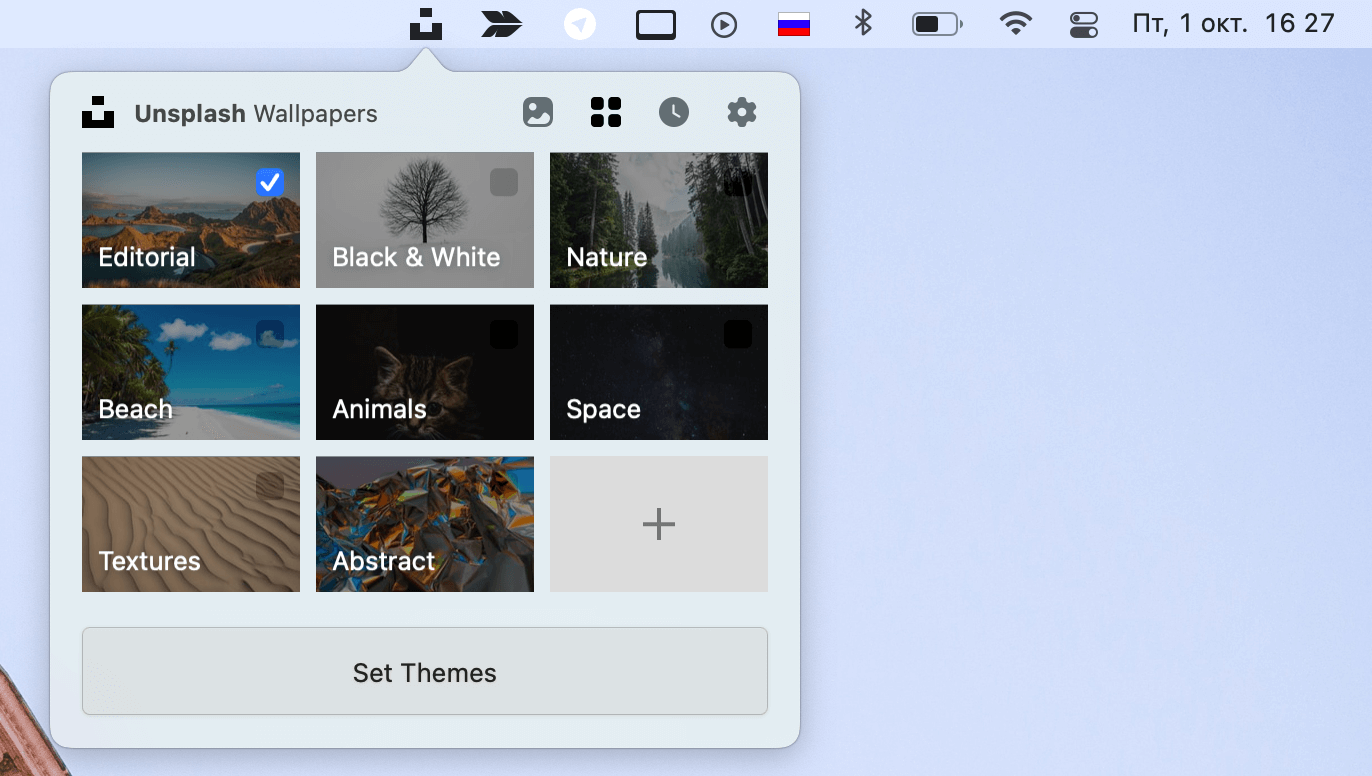Screen dimensions: 1372x776
Task: Enable the Space theme checkbox
Action: point(738,334)
